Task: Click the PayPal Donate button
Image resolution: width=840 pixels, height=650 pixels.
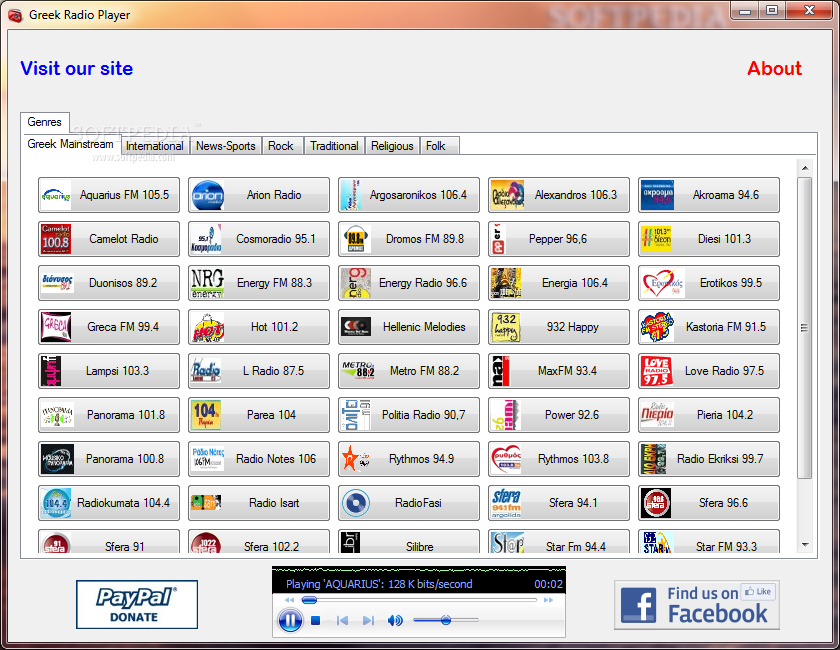Action: (137, 604)
